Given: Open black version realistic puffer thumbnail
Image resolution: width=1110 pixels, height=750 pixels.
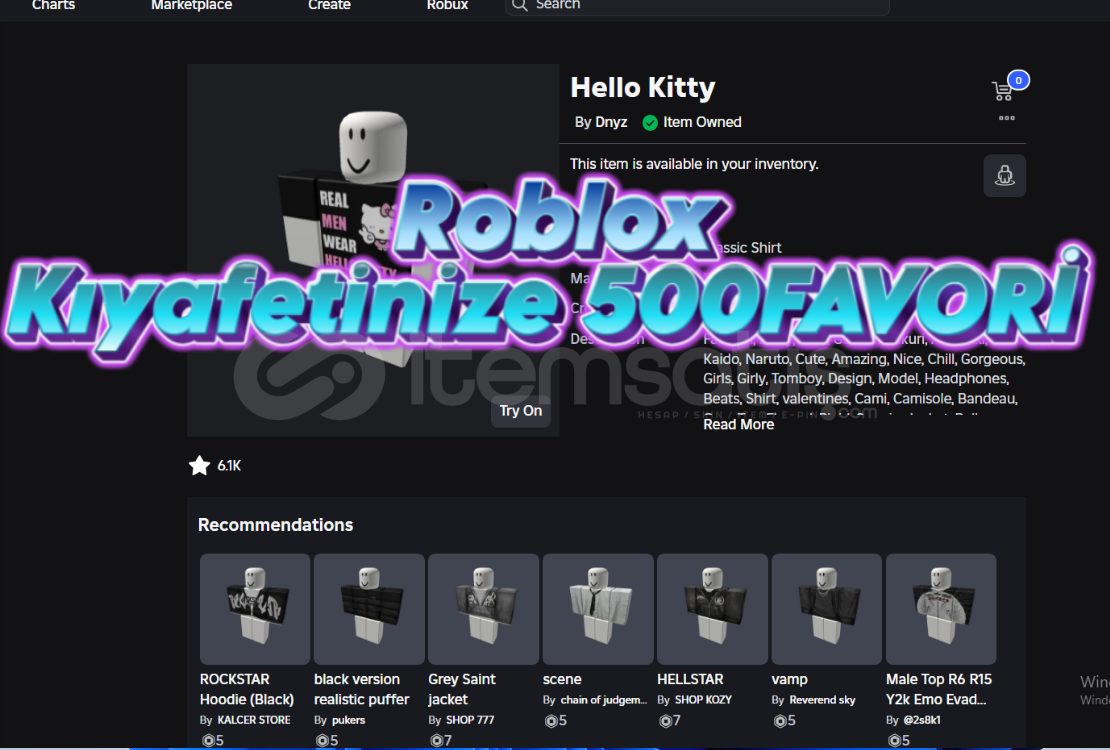Looking at the screenshot, I should [x=369, y=609].
